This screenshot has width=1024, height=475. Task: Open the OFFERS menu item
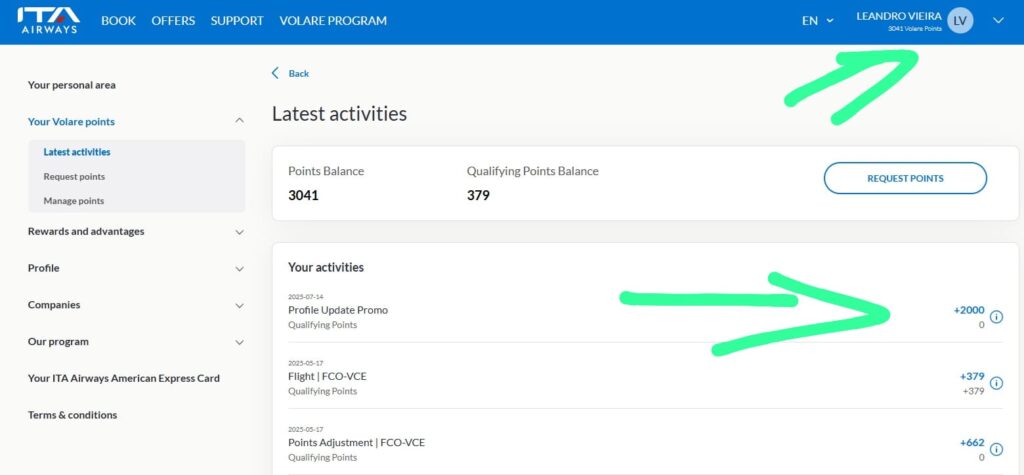pos(173,21)
